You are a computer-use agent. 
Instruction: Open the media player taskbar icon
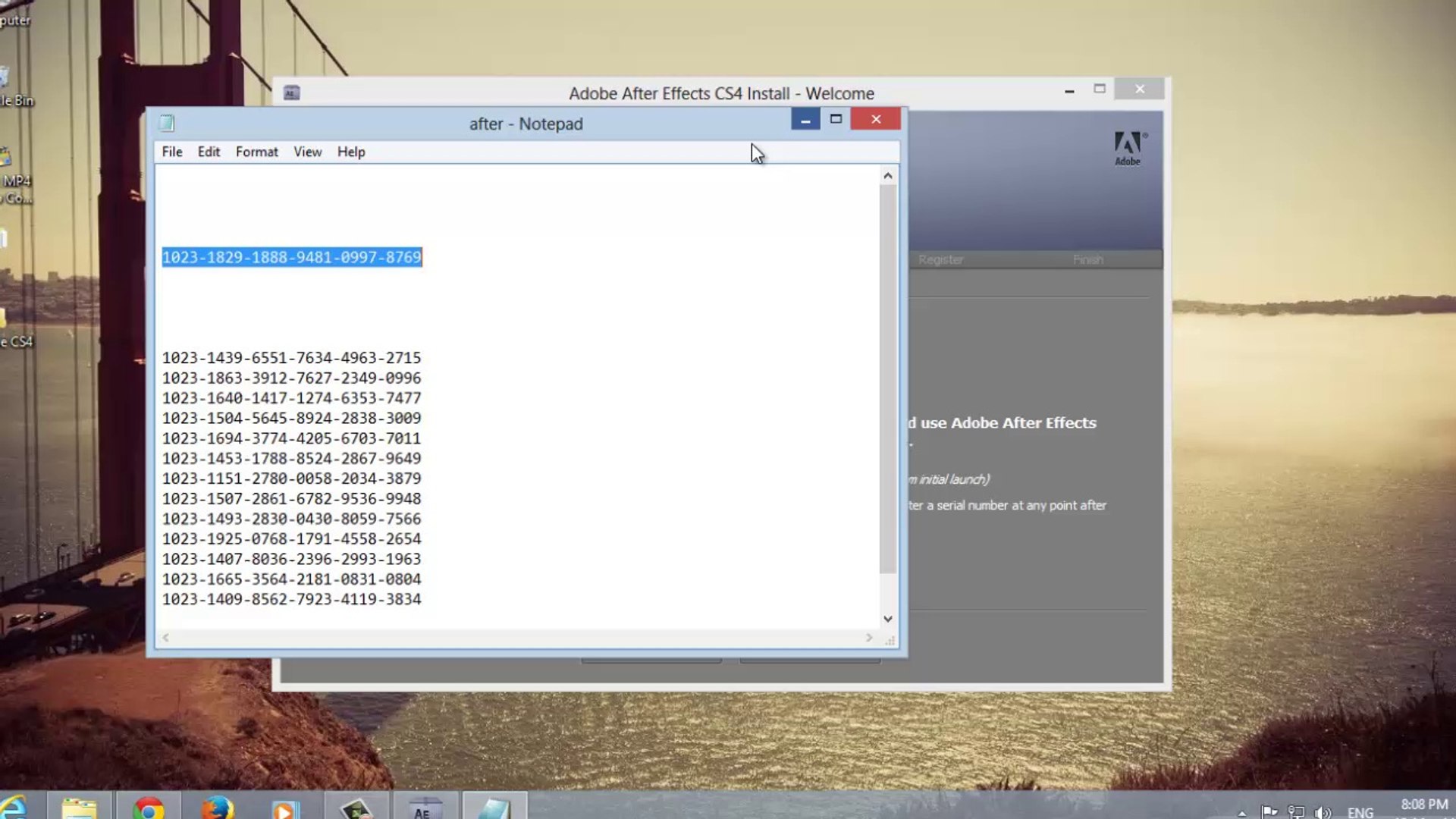point(285,808)
